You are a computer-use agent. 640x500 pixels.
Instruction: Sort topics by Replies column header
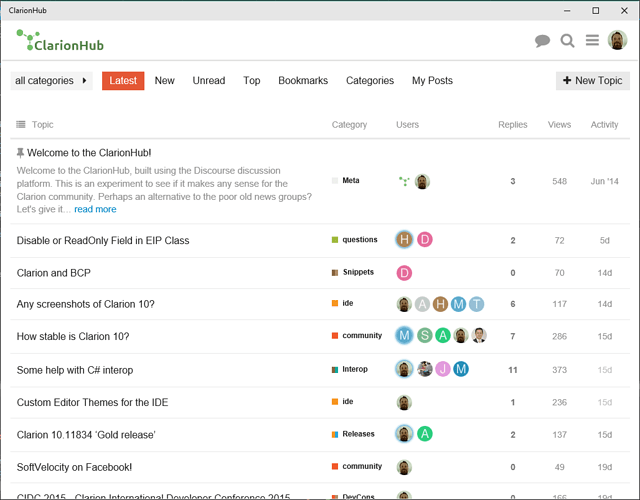tap(513, 124)
